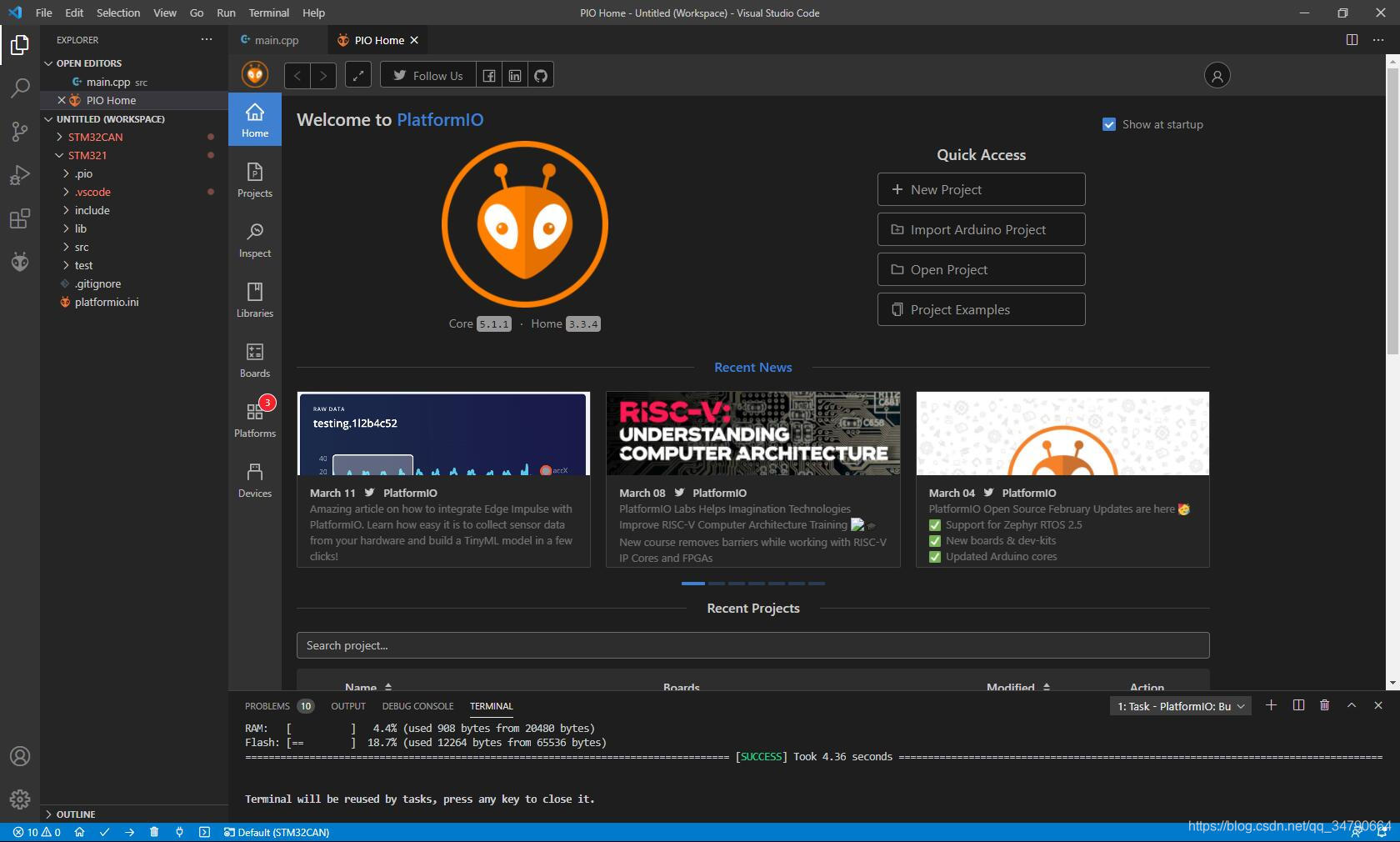Click Import Arduino Project button
This screenshot has height=842, width=1400.
(x=981, y=229)
